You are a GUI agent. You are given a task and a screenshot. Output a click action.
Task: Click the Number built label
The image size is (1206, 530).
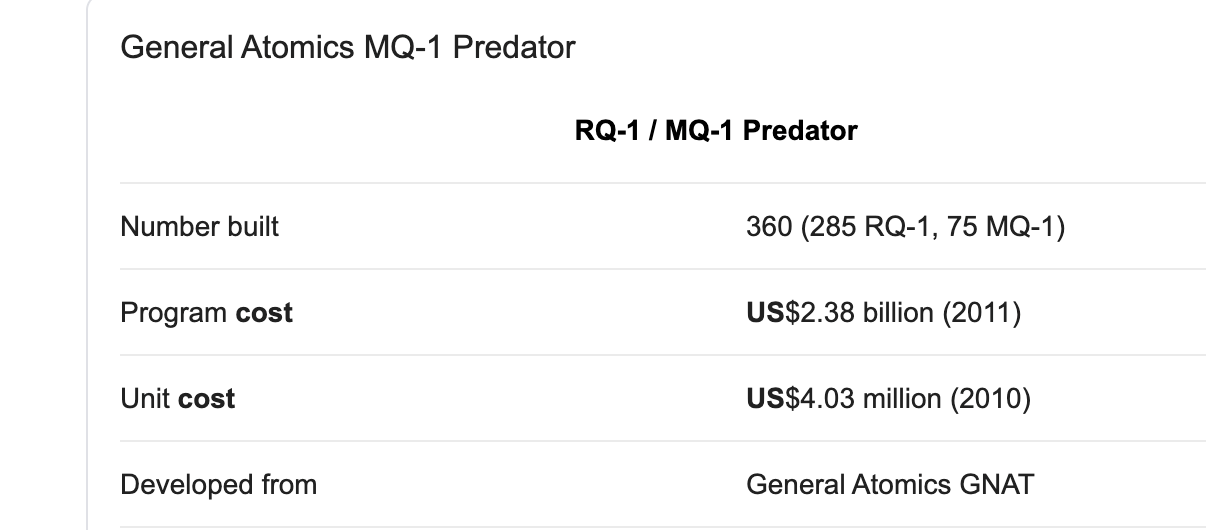199,227
